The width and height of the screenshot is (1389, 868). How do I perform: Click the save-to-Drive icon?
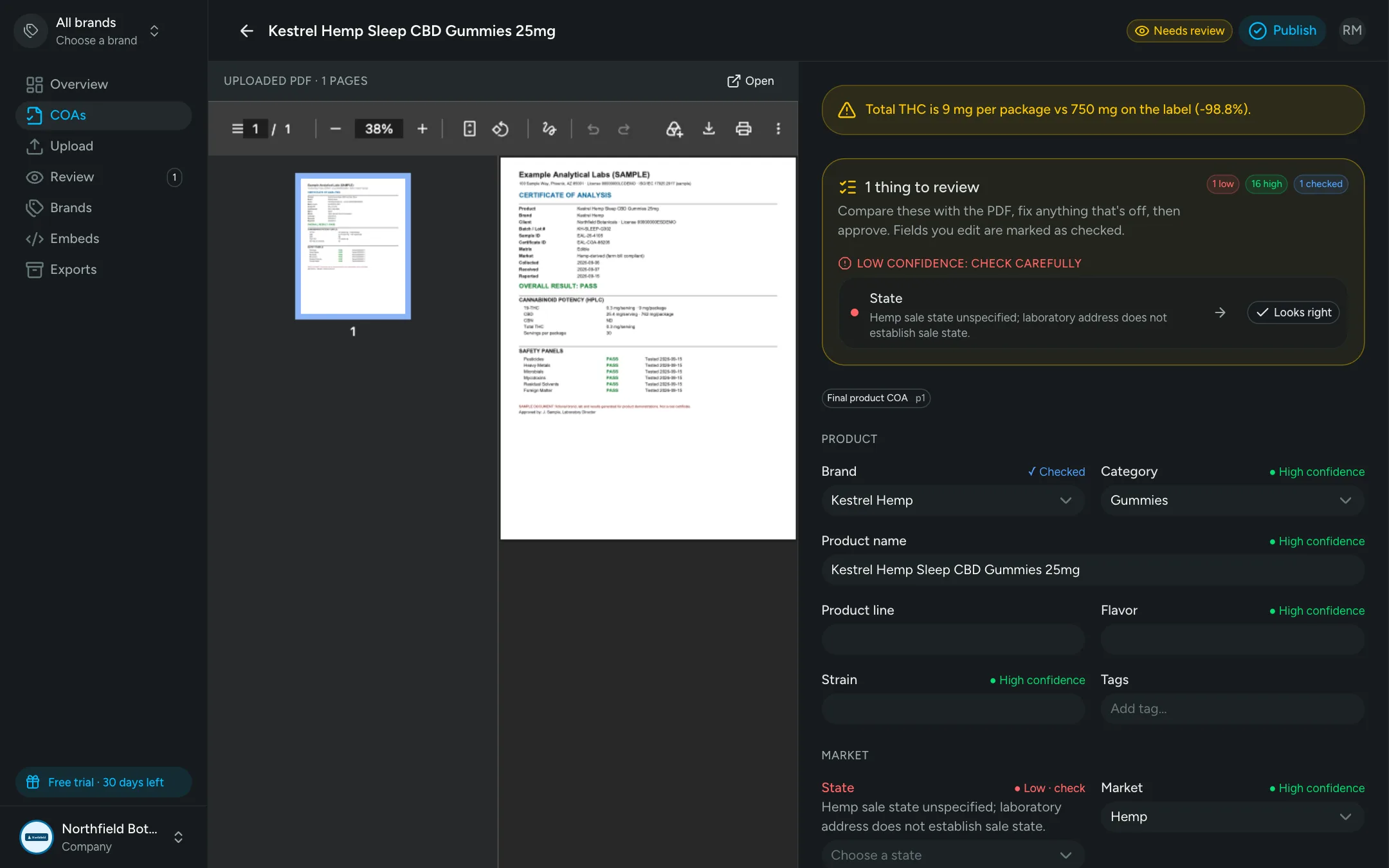[x=674, y=129]
